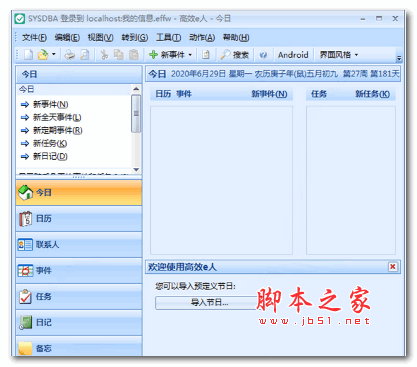
Task: Click the Print preview toolbar icon
Action: [85, 55]
